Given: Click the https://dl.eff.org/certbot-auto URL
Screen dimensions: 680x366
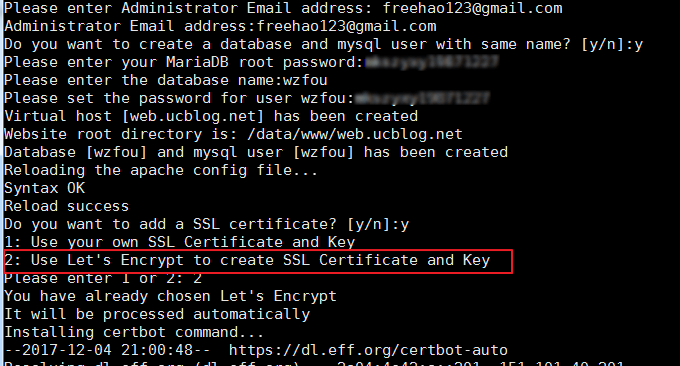Looking at the screenshot, I should click(x=368, y=350).
